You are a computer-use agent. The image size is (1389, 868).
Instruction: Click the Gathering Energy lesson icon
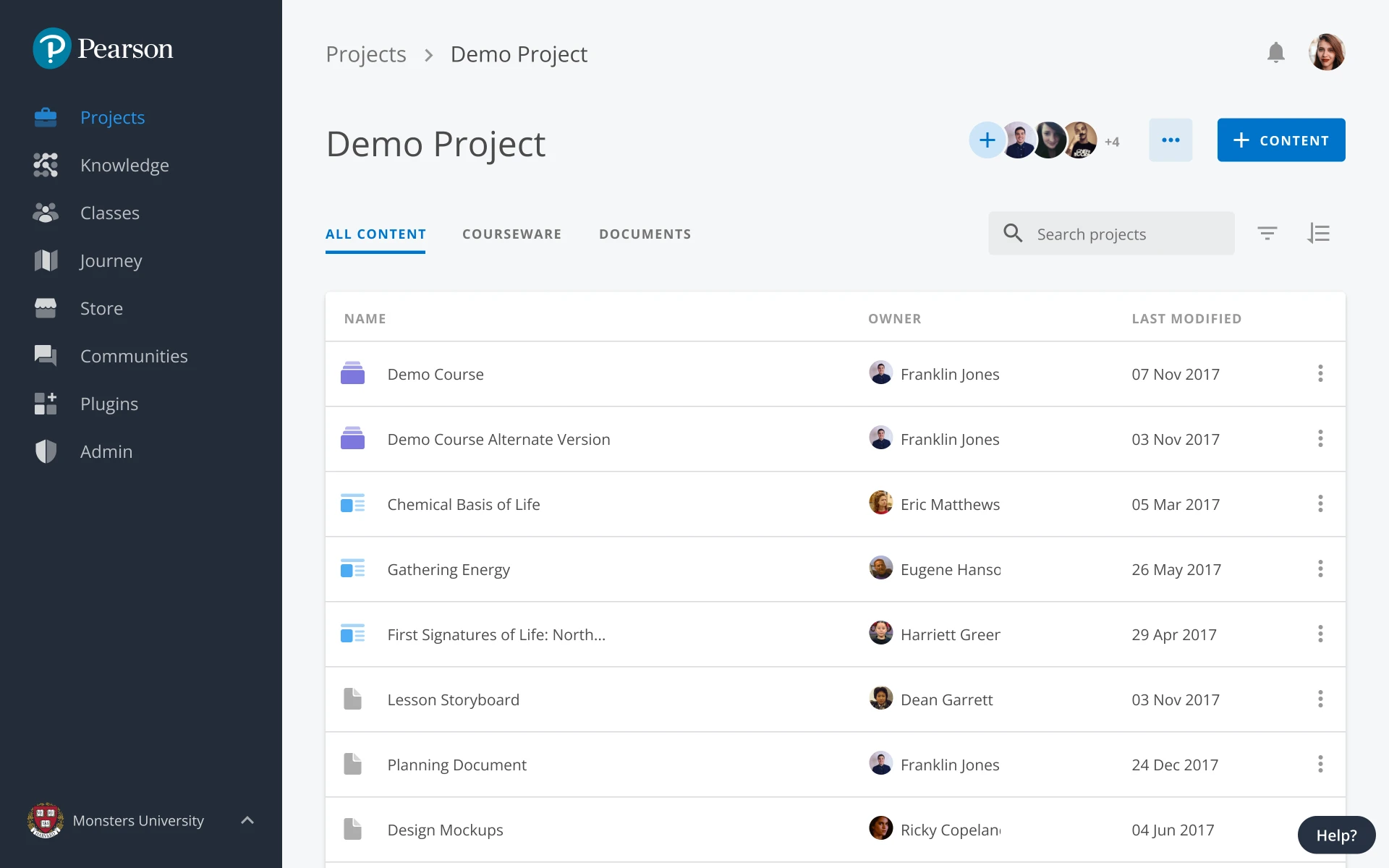352,569
